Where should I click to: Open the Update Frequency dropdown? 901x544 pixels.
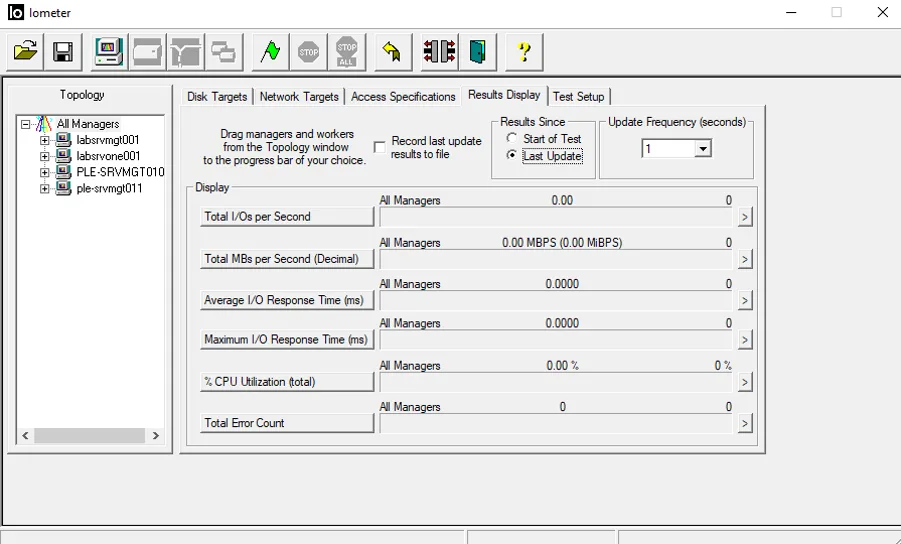tap(702, 149)
